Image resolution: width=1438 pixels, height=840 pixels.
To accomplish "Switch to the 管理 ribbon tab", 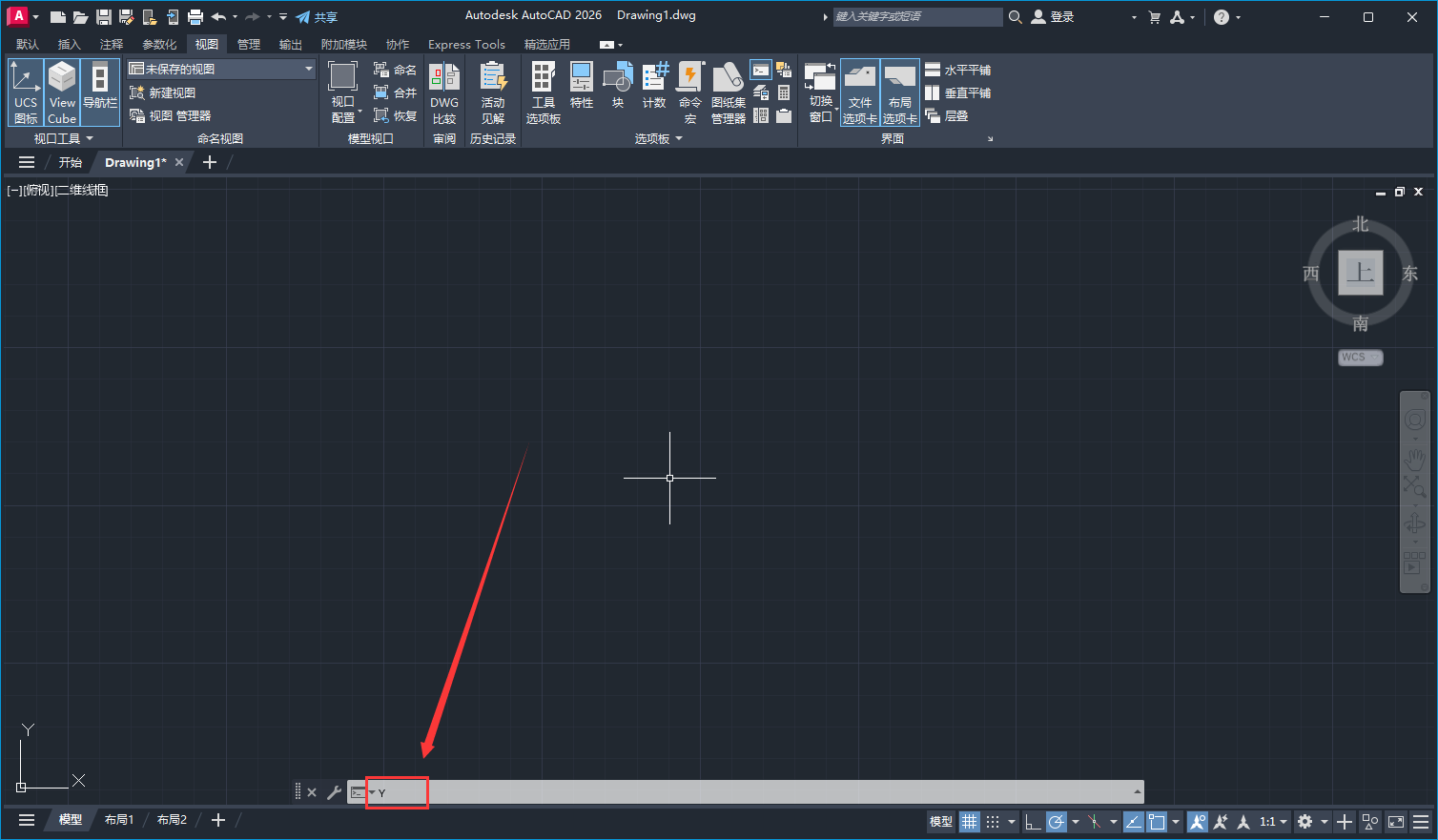I will click(249, 44).
